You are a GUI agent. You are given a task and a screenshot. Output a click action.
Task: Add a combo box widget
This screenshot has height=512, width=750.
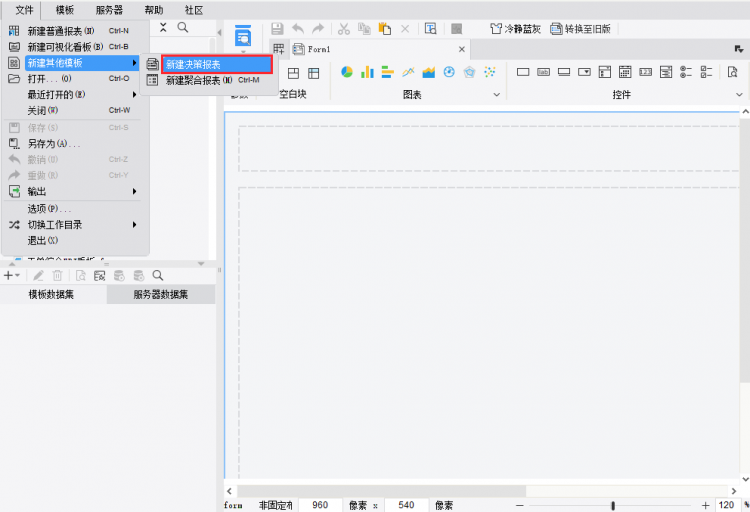[584, 72]
